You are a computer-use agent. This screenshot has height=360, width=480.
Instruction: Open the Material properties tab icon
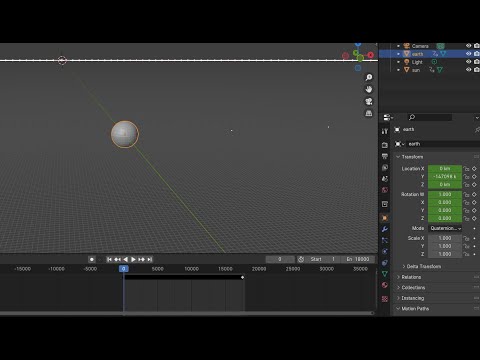tap(385, 285)
